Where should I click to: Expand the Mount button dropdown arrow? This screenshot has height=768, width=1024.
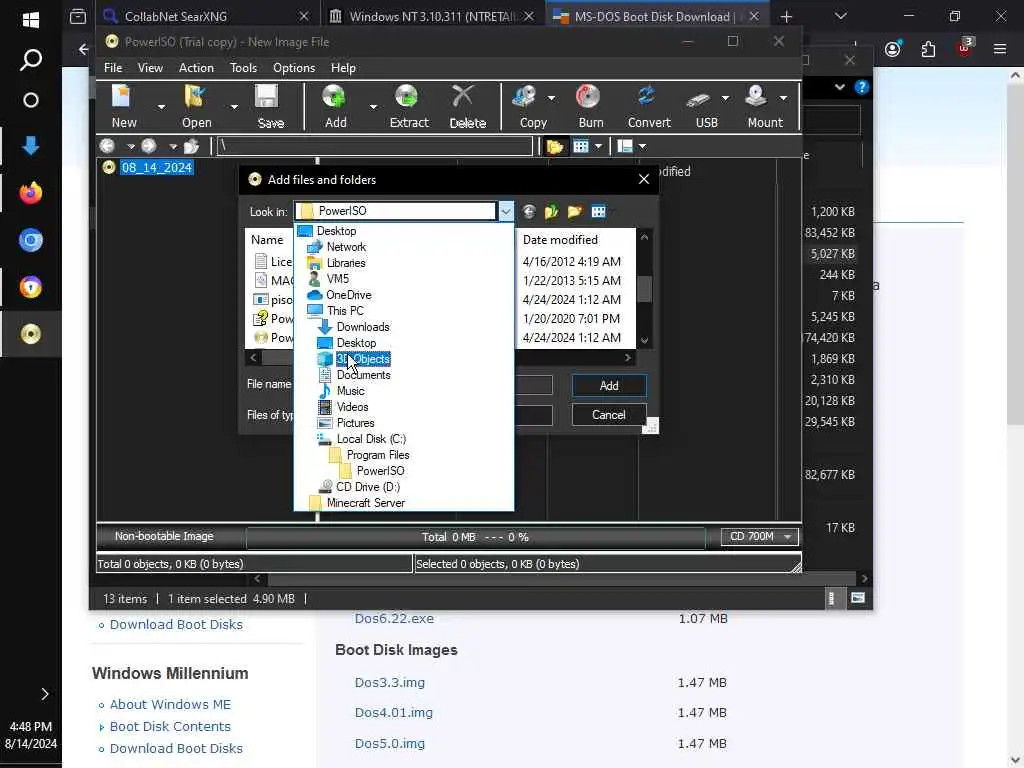[783, 98]
